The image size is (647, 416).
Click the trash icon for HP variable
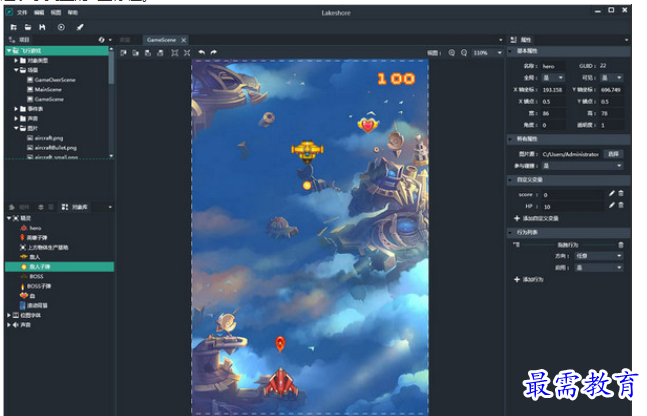click(621, 205)
